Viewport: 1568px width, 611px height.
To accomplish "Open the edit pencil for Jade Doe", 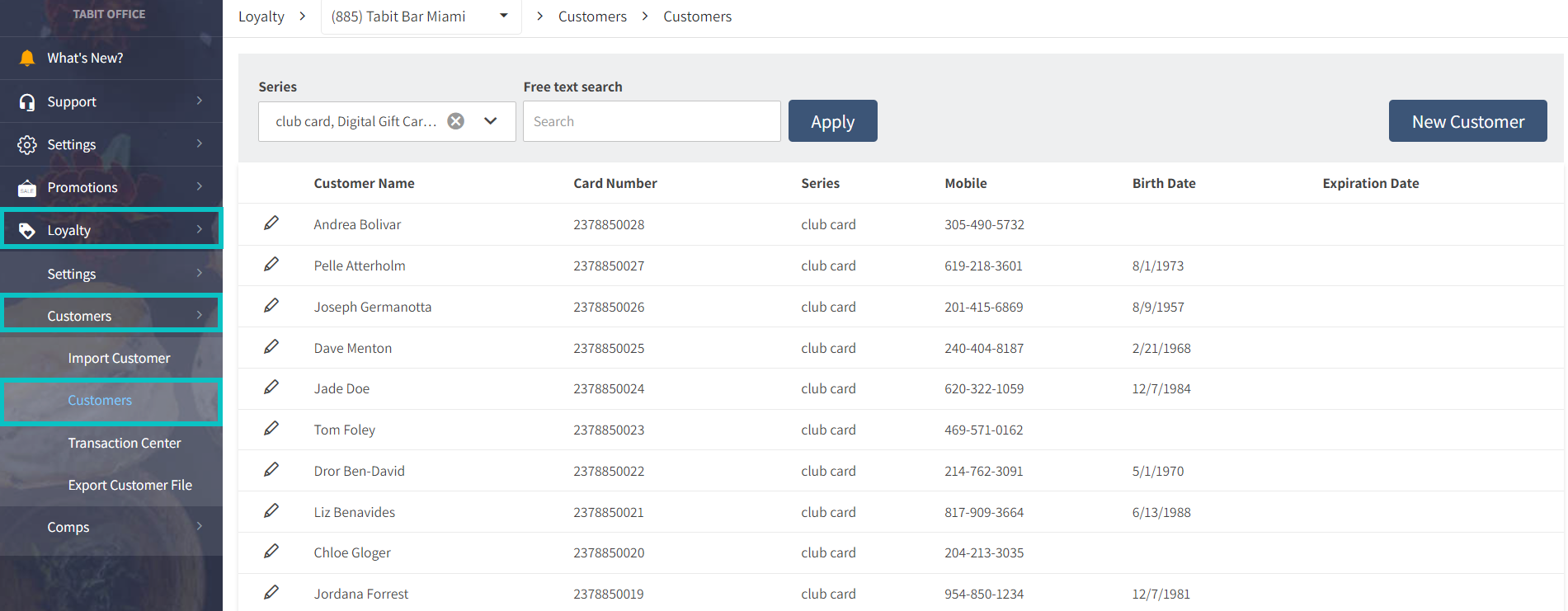I will pyautogui.click(x=271, y=388).
